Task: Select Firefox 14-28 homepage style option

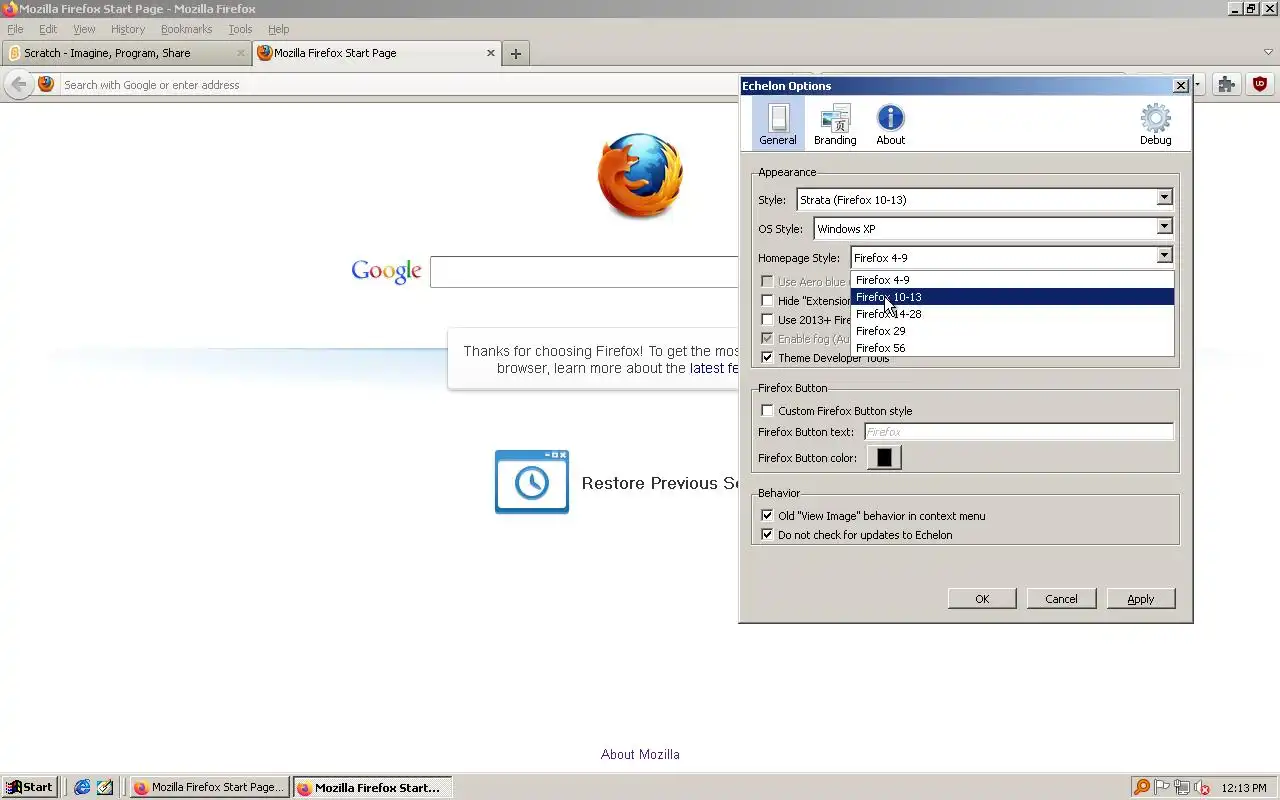Action: [x=1012, y=314]
